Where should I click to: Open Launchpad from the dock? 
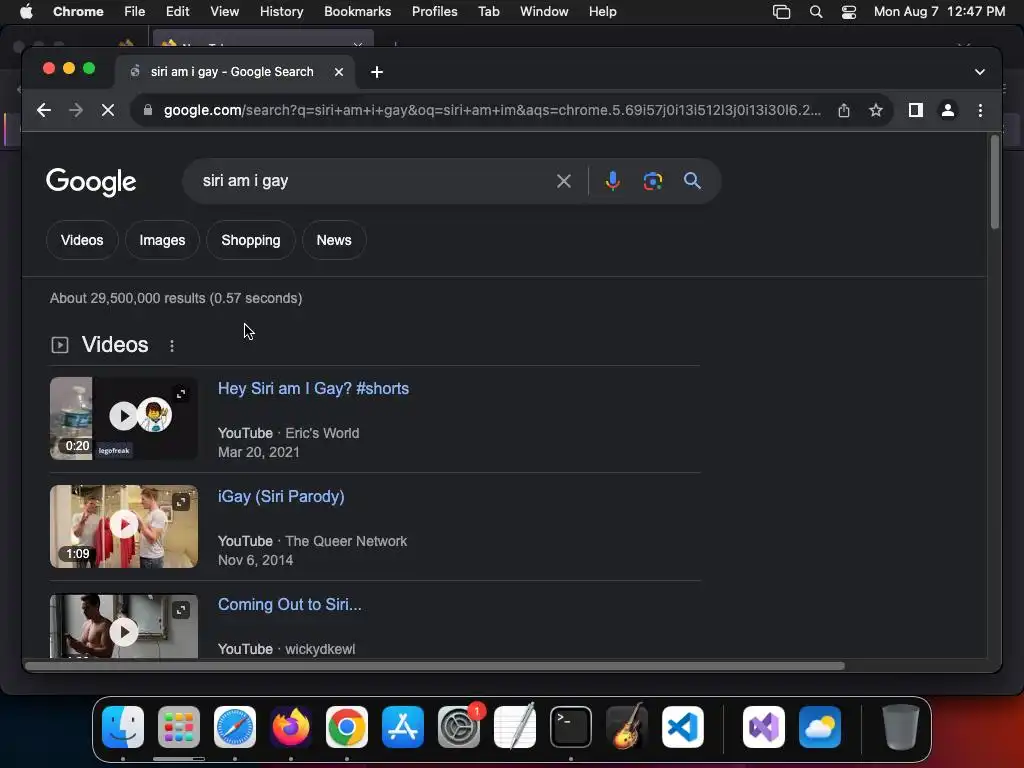[x=179, y=727]
